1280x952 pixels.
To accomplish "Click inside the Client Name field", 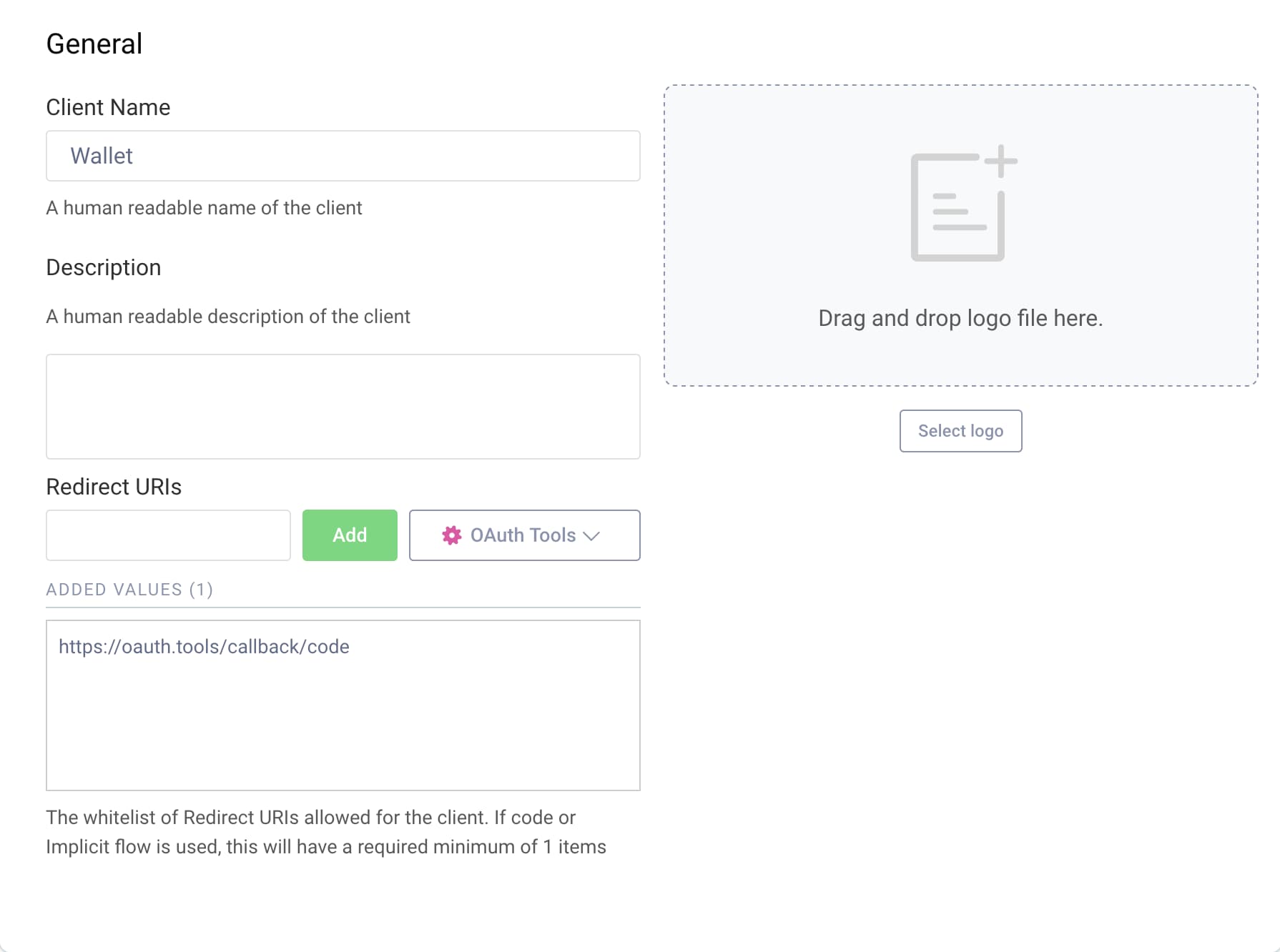I will pyautogui.click(x=343, y=156).
